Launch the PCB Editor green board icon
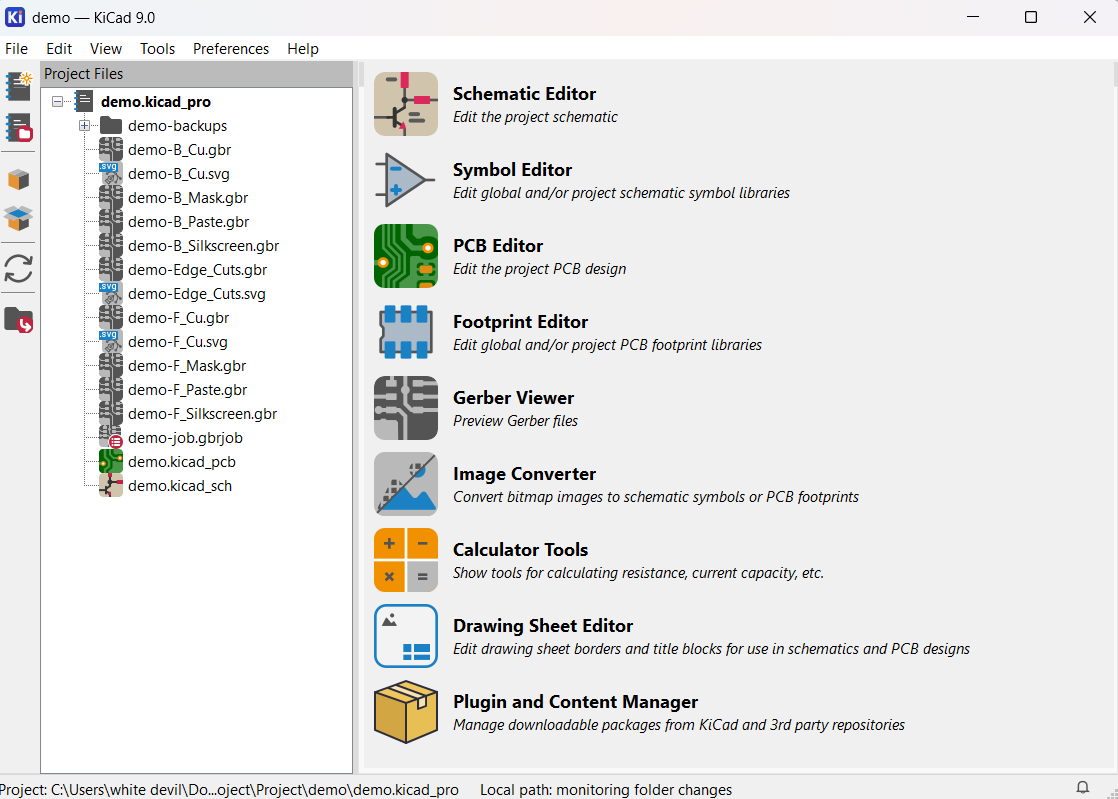The width and height of the screenshot is (1118, 799). click(406, 256)
